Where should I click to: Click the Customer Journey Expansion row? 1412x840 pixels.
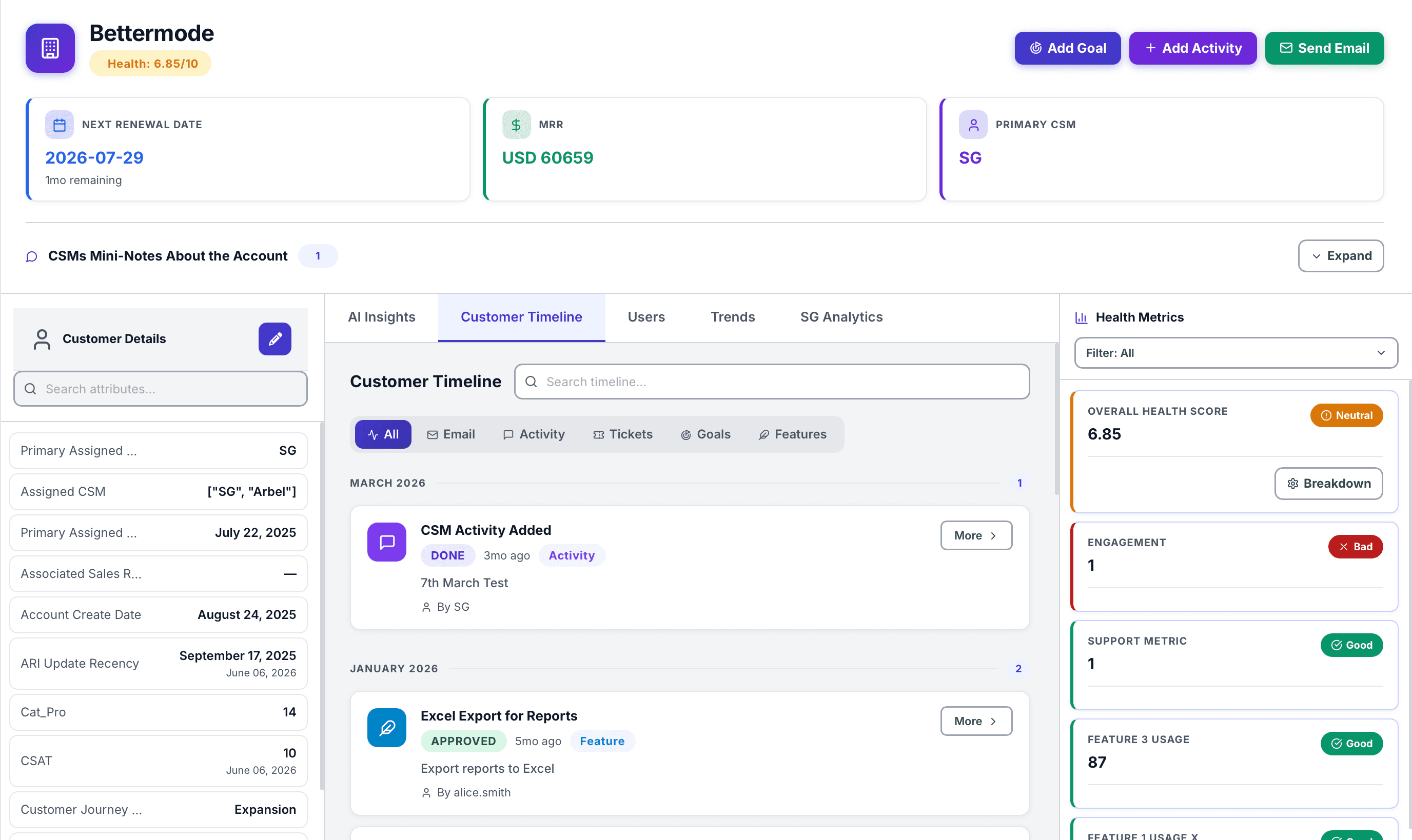(159, 809)
